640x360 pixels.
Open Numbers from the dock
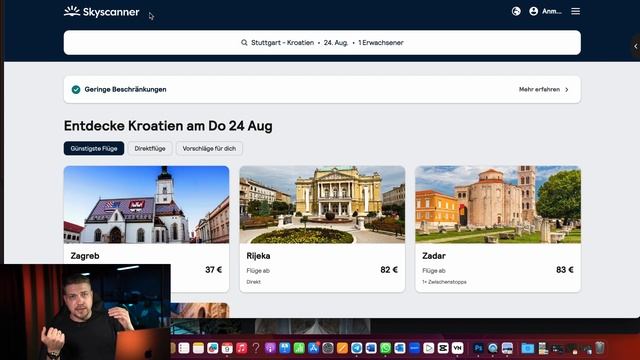click(299, 348)
